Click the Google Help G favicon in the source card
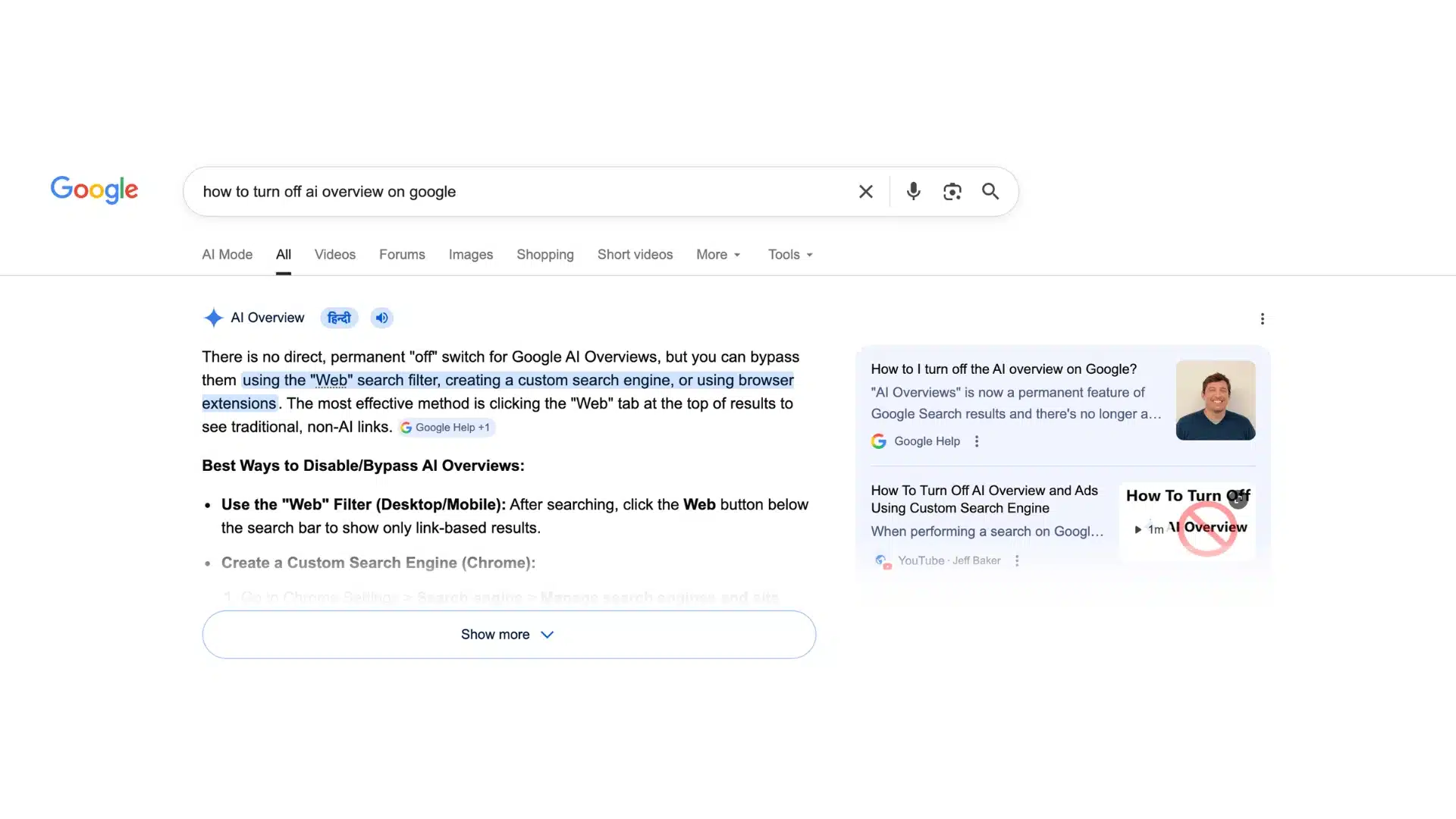Screen dimensions: 1456x819 pyautogui.click(x=879, y=441)
